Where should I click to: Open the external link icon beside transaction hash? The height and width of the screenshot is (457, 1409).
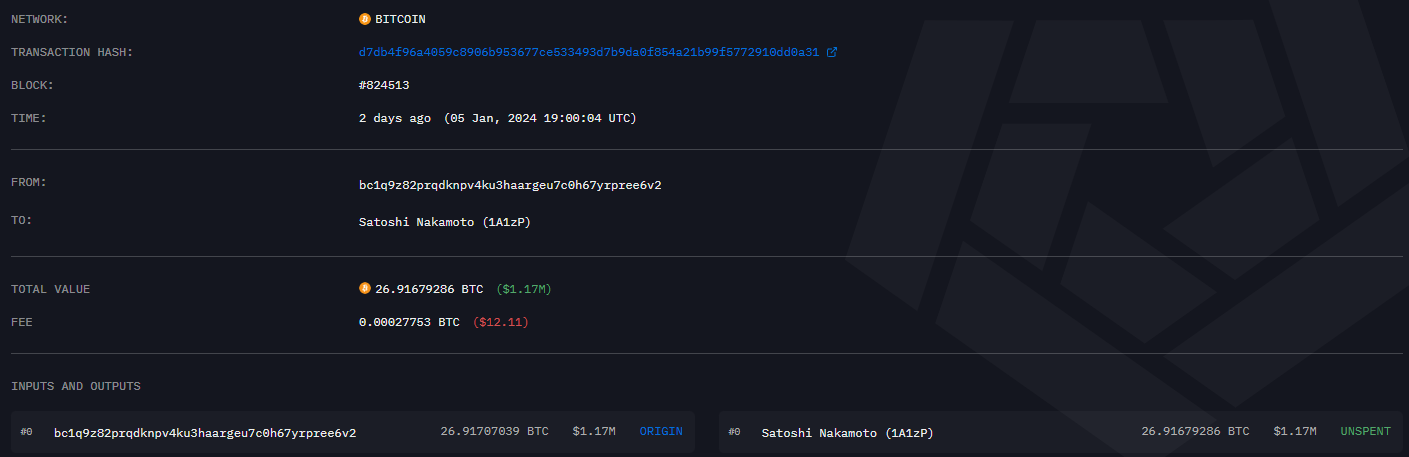click(x=832, y=52)
